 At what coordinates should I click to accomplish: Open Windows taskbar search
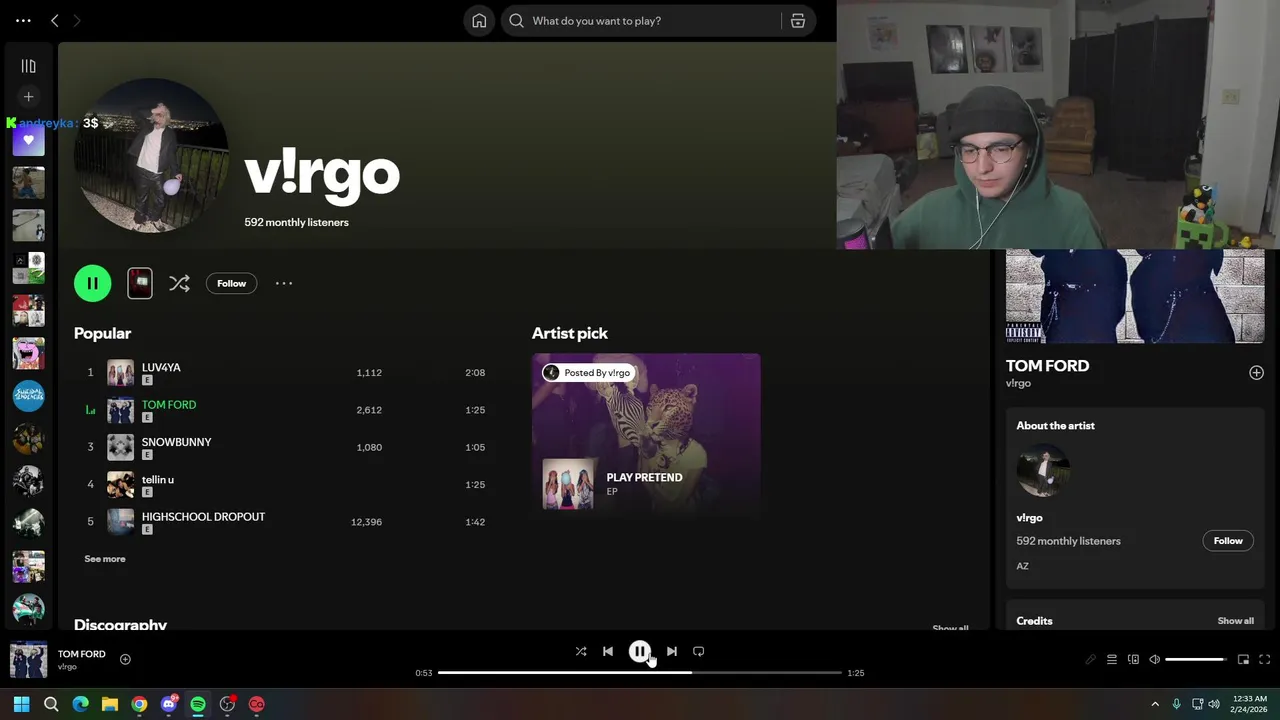(51, 704)
